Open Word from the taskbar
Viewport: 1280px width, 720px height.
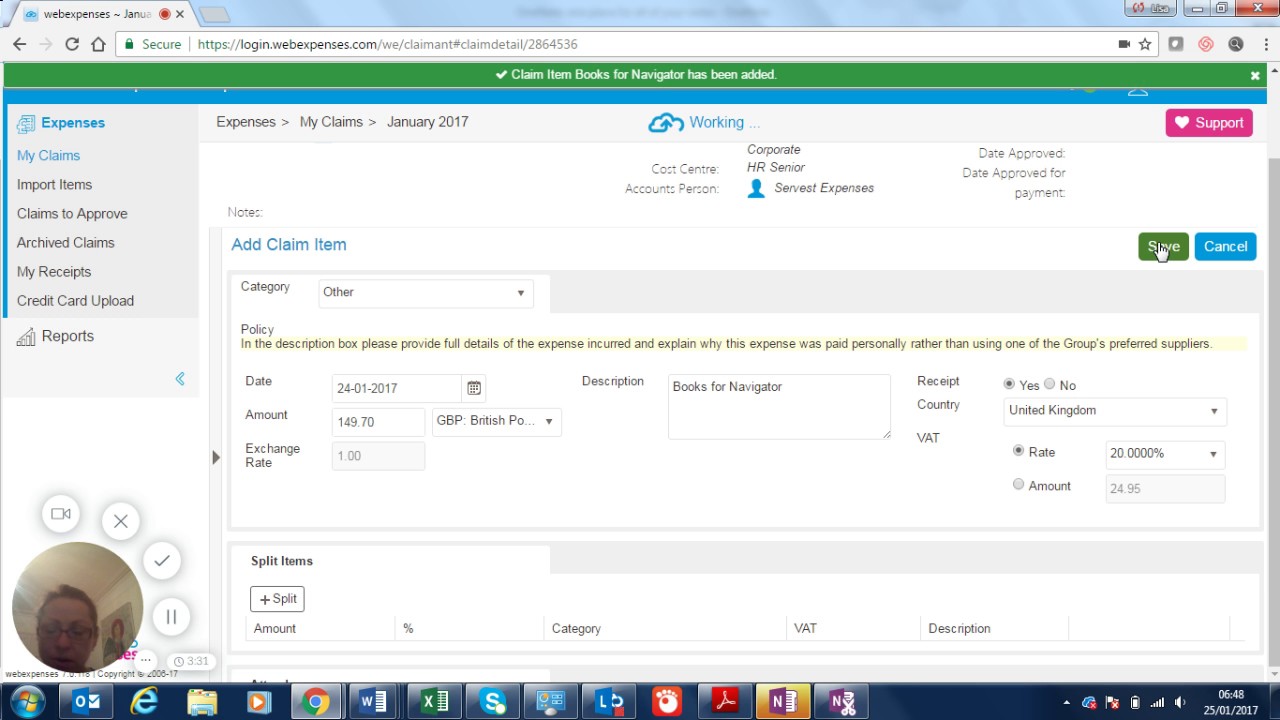372,702
